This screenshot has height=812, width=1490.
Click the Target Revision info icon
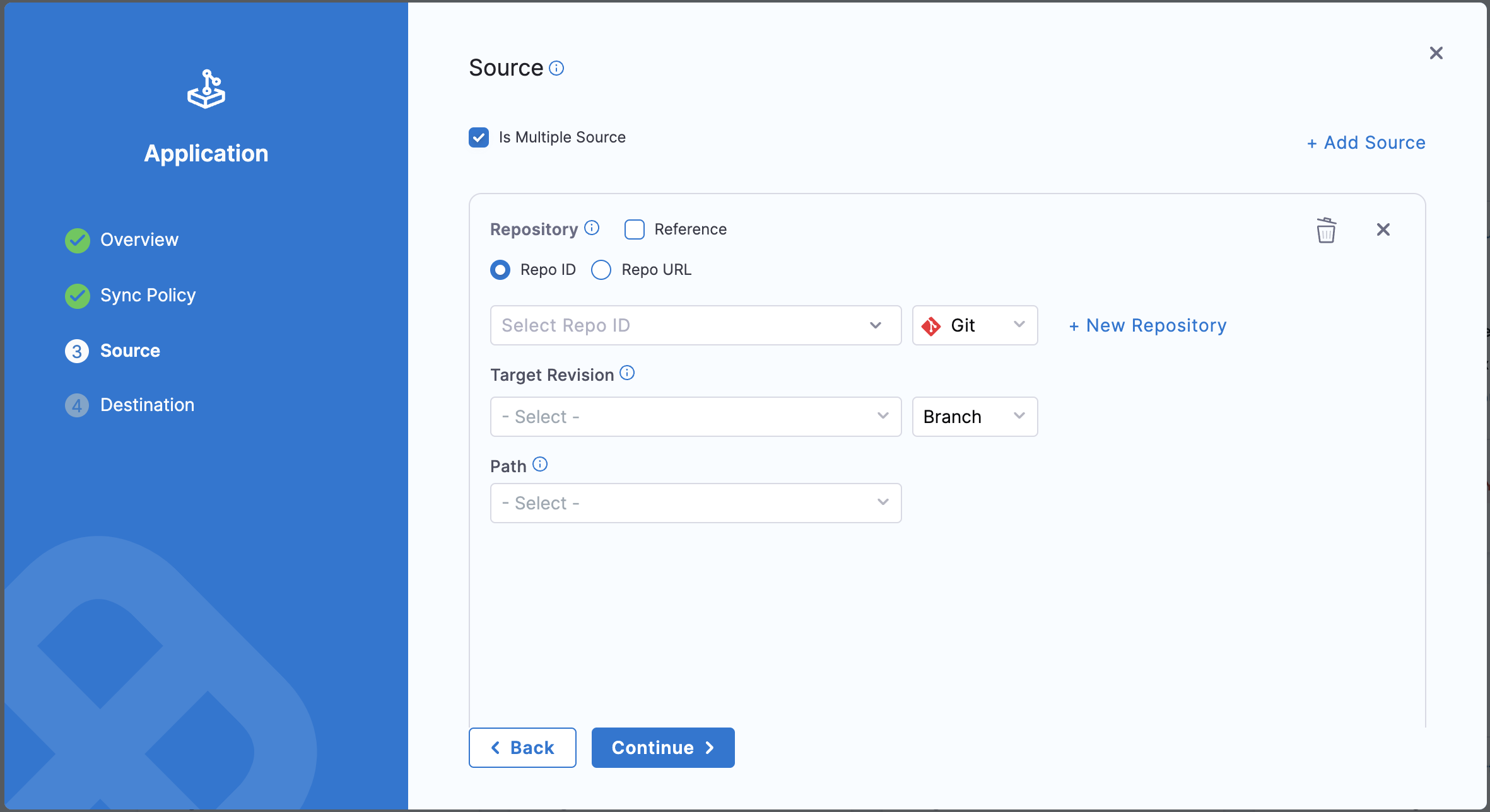pos(628,373)
